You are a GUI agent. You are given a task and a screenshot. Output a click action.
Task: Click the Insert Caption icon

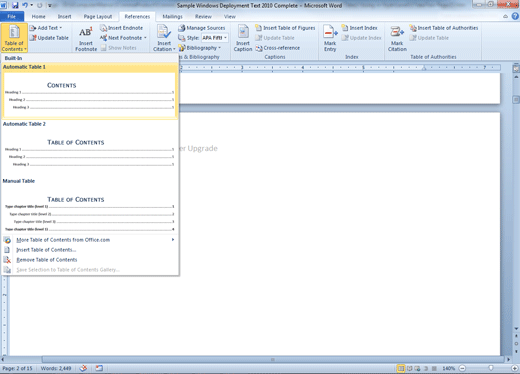243,32
